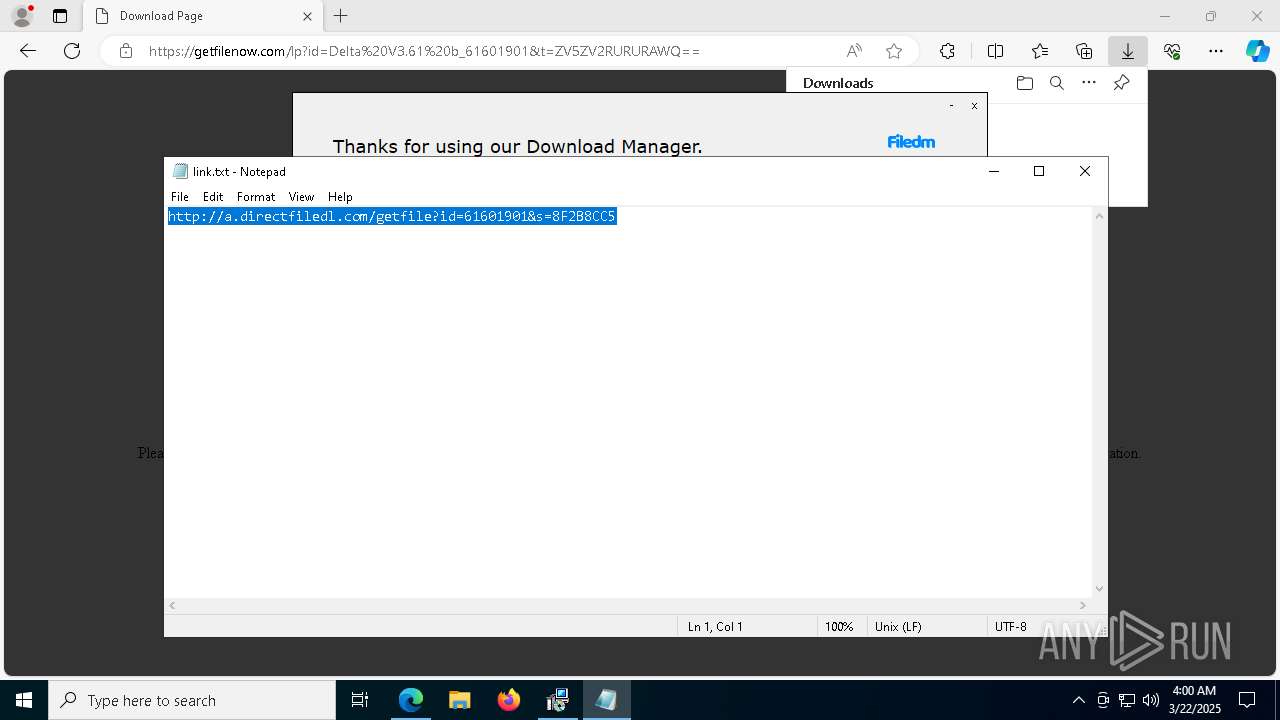Screen dimensions: 1280x720
Task: Open Edge from taskbar
Action: point(411,700)
